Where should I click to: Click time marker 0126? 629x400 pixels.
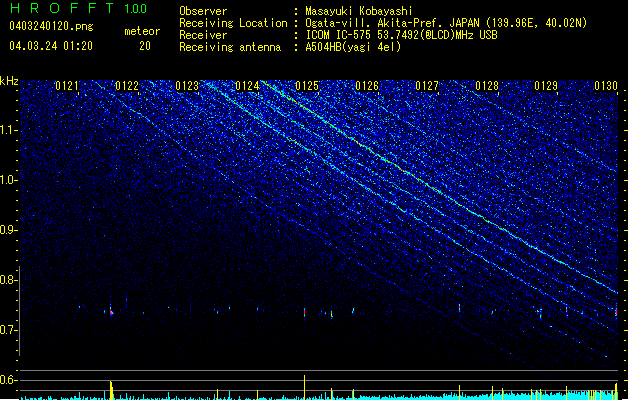coord(367,86)
